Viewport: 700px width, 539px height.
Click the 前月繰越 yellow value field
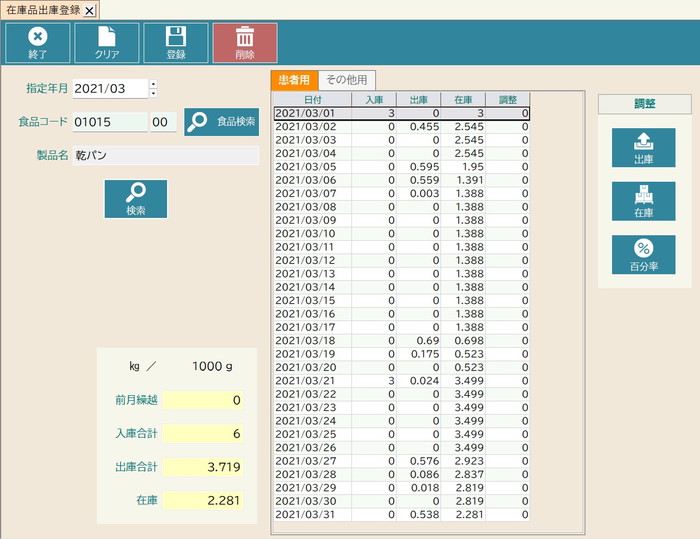pyautogui.click(x=204, y=400)
